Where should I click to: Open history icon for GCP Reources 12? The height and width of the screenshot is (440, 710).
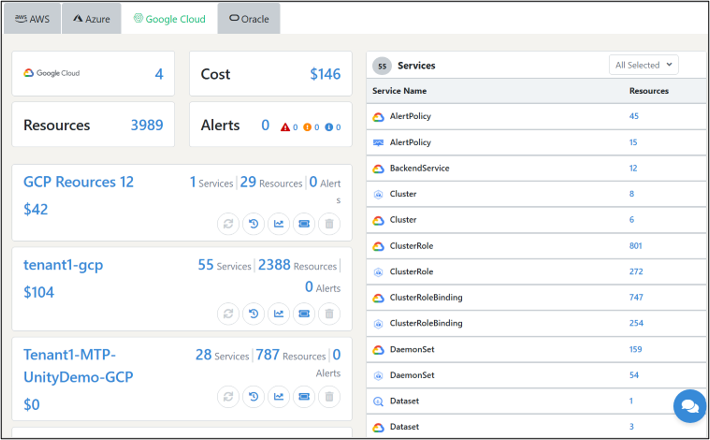point(254,224)
